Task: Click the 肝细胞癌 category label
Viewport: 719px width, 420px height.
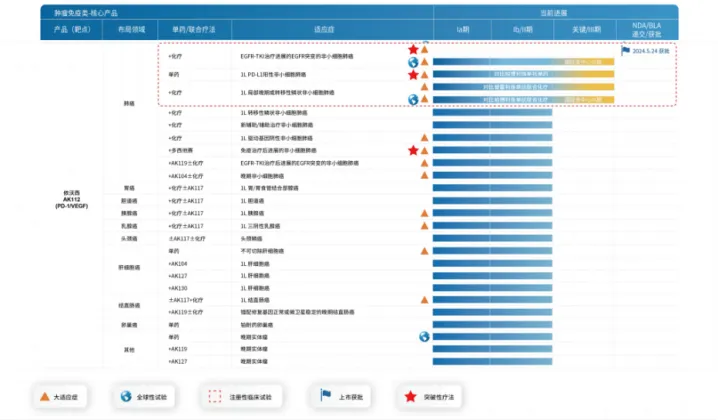Action: (x=129, y=268)
